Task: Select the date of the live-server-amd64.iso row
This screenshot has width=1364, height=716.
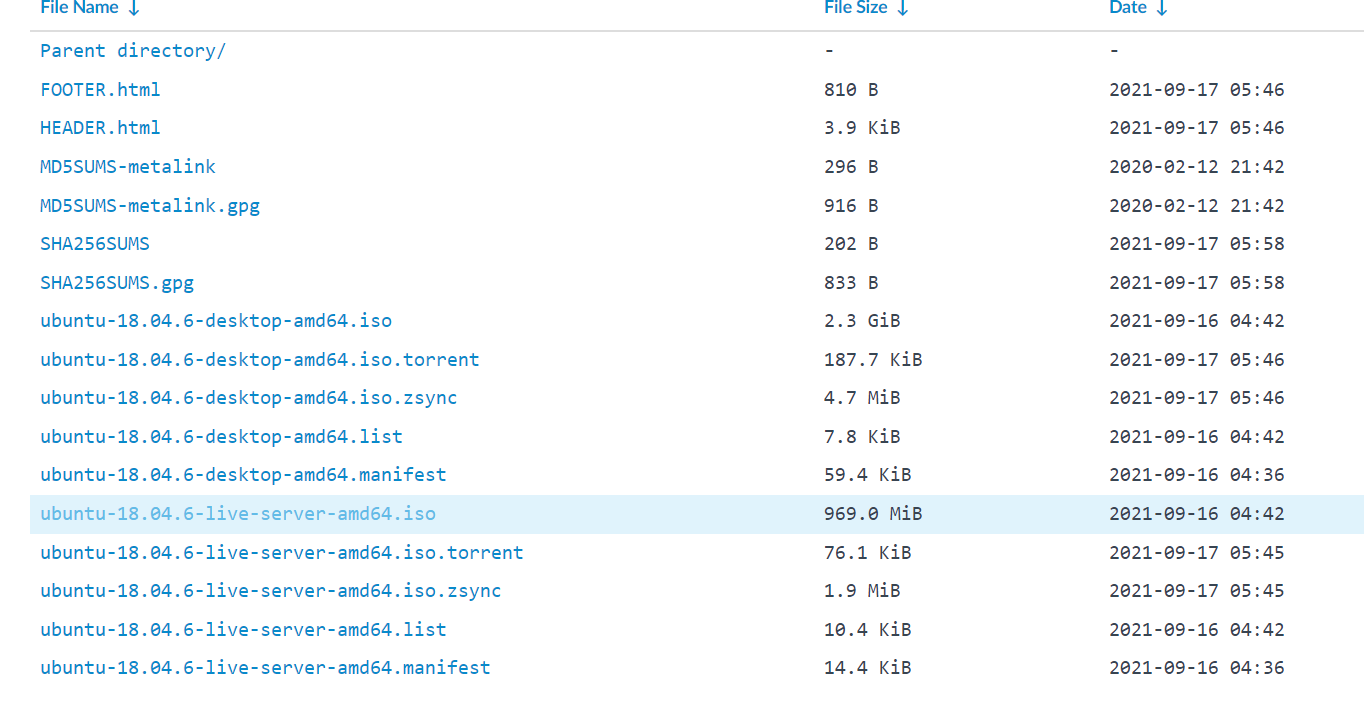Action: click(1197, 514)
